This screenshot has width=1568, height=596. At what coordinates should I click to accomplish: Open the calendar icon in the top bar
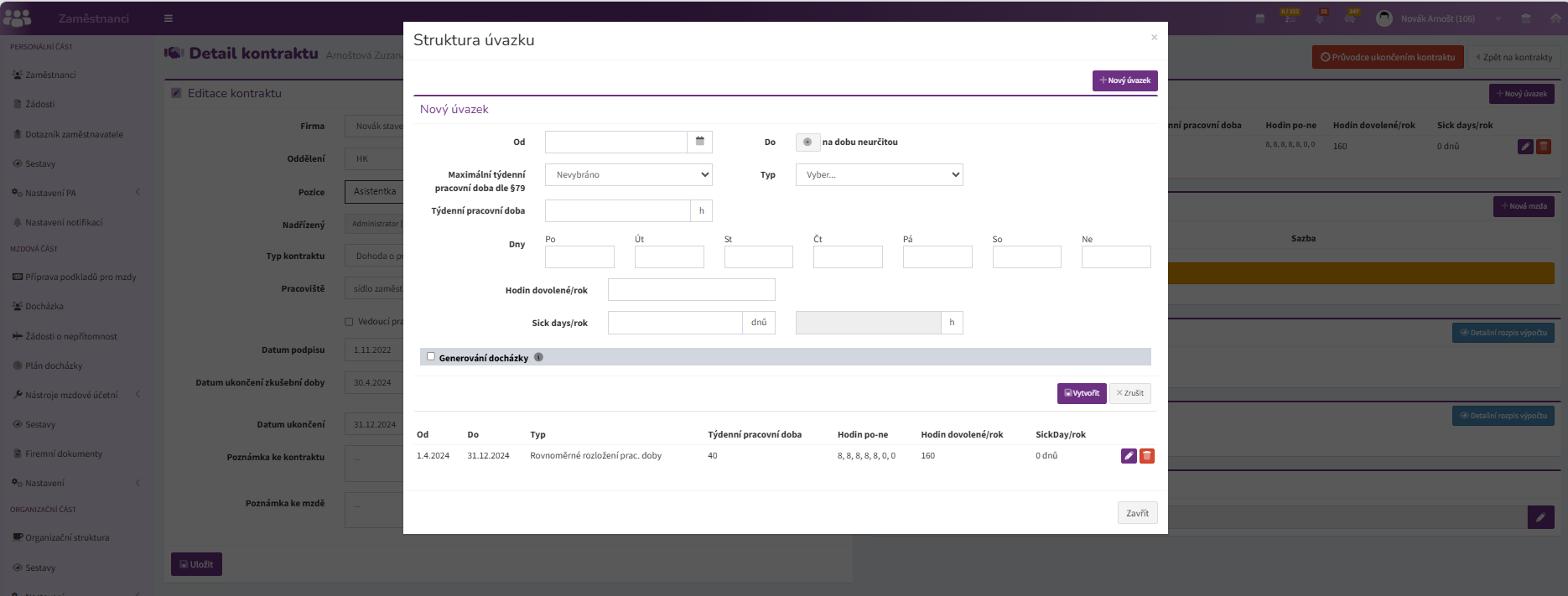[x=1260, y=18]
